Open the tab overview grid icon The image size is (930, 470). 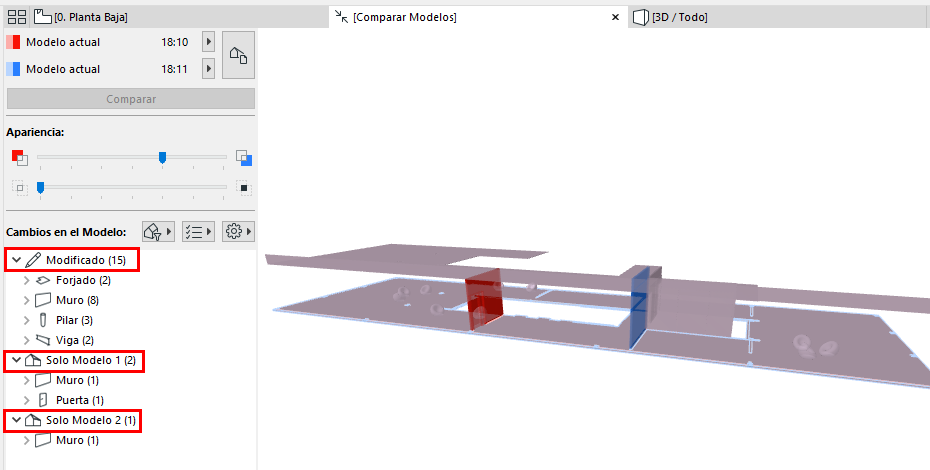tap(17, 17)
